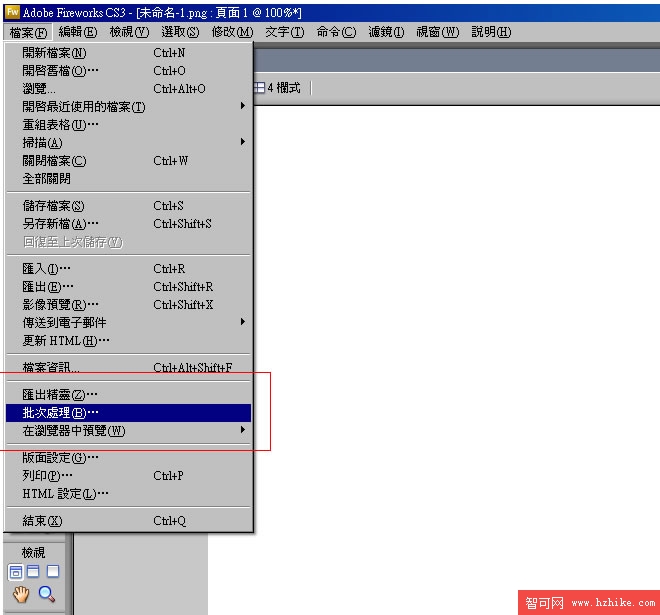660x615 pixels.
Task: Choose 批次處理 from the file menu
Action: pyautogui.click(x=61, y=413)
